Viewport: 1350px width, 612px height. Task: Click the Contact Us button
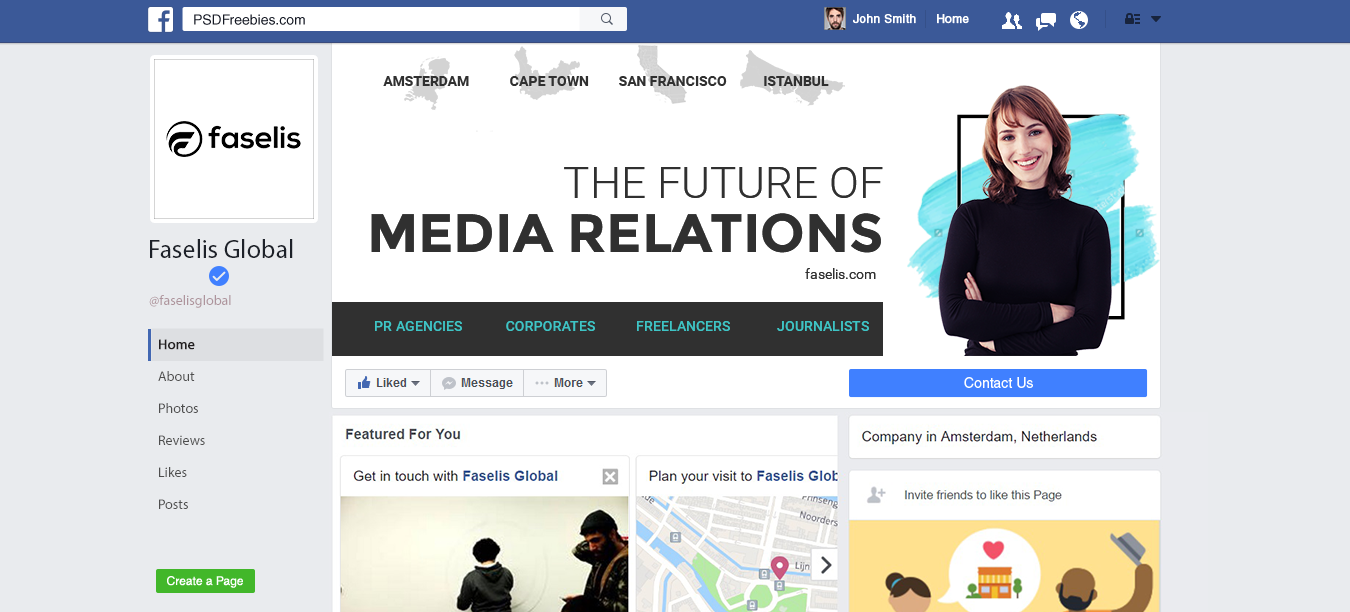pos(998,383)
